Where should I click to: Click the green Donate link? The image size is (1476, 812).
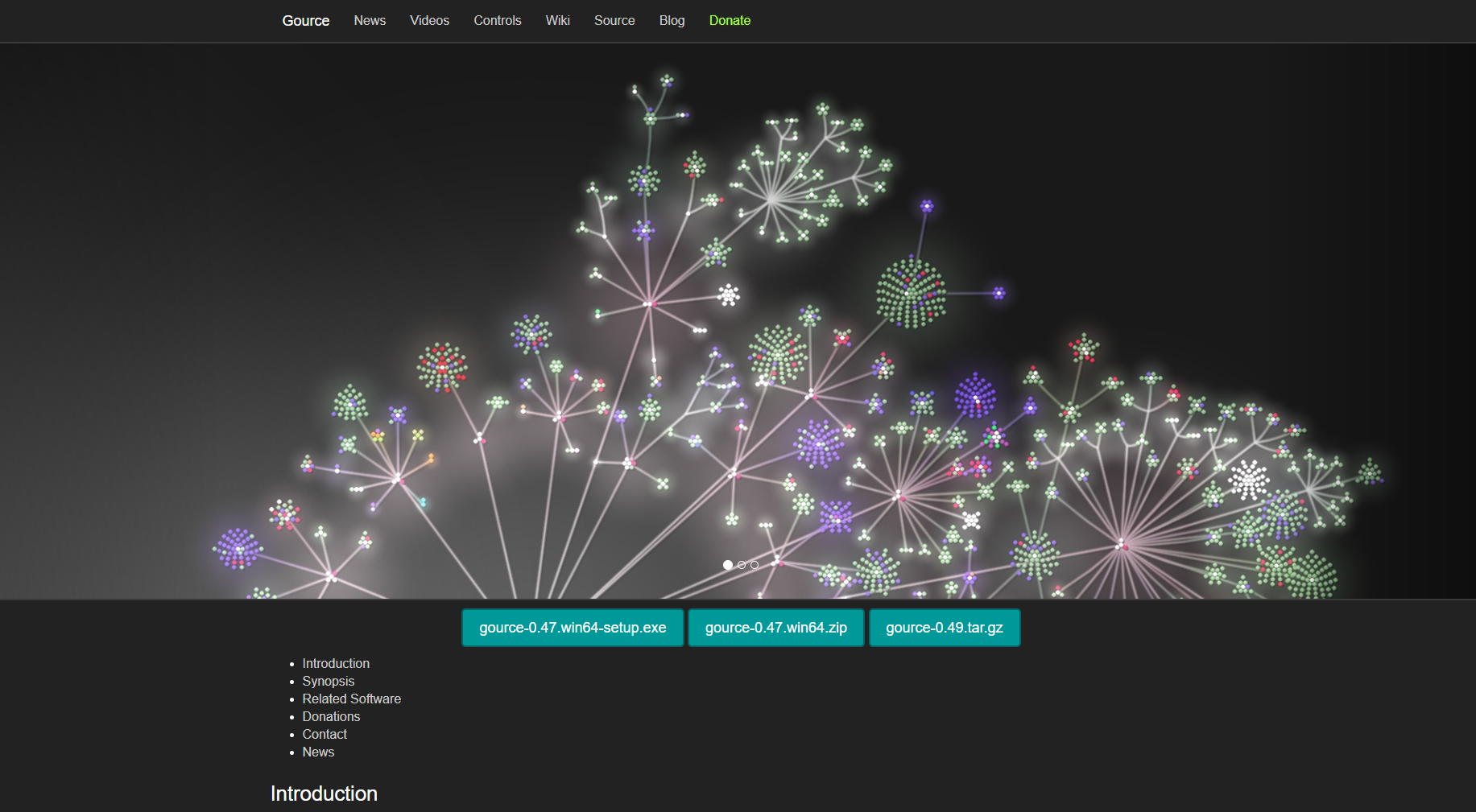(x=730, y=21)
